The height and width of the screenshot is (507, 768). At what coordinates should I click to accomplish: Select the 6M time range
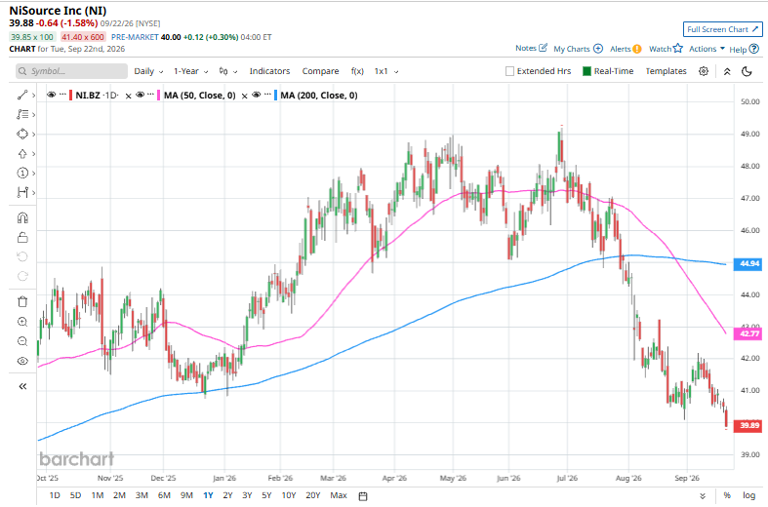point(164,495)
